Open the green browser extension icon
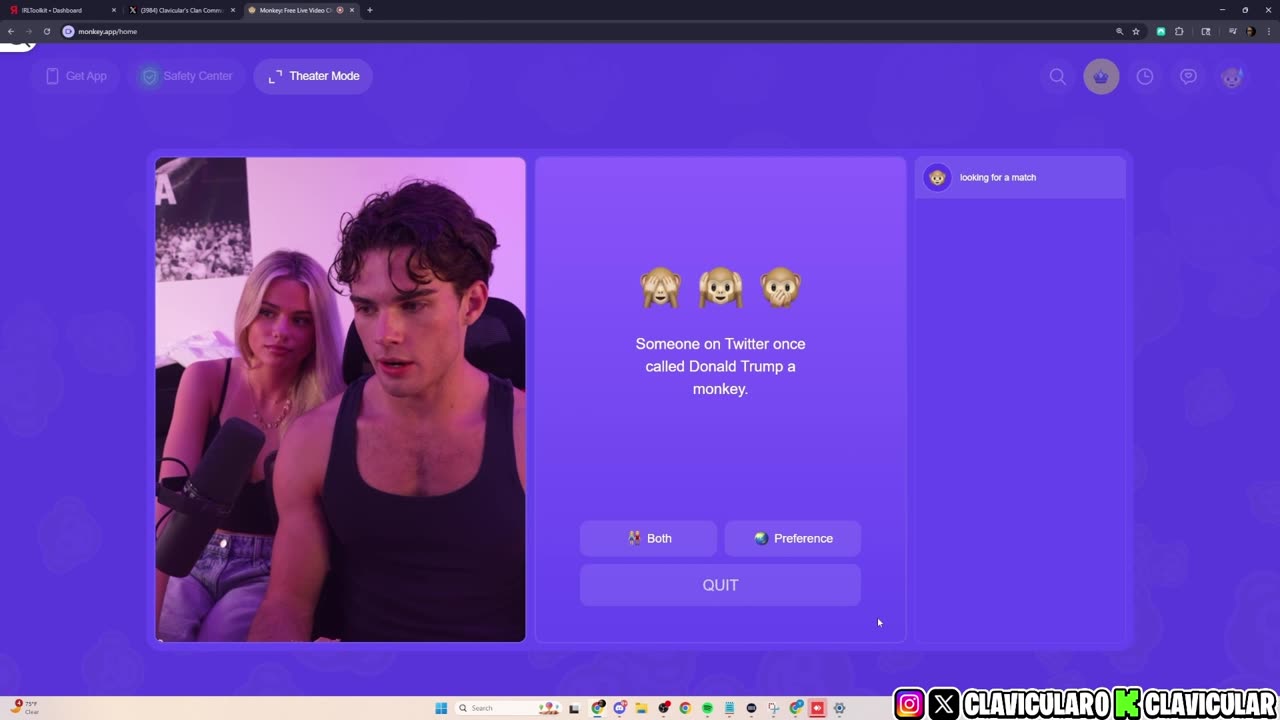 [x=1161, y=31]
